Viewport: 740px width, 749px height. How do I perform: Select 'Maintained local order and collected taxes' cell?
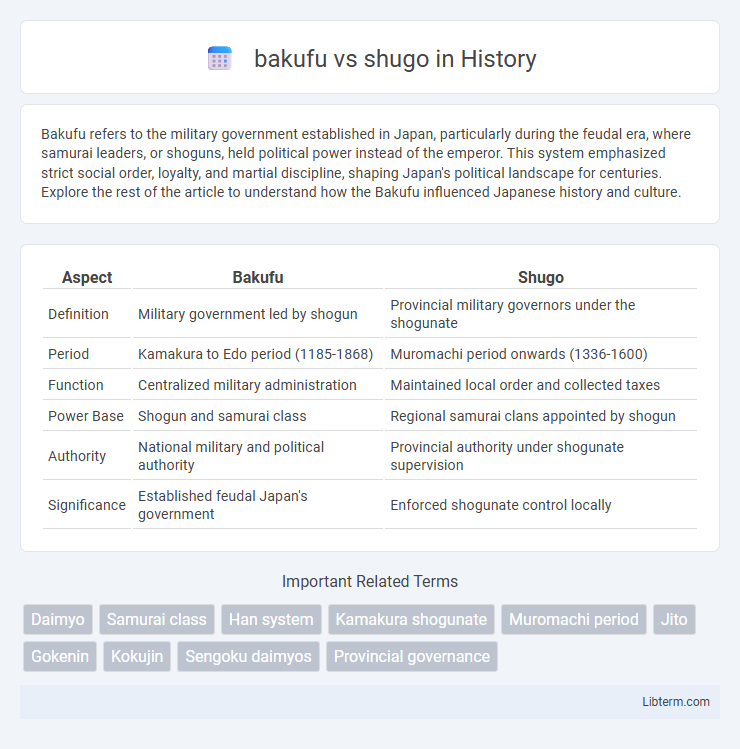click(x=541, y=385)
